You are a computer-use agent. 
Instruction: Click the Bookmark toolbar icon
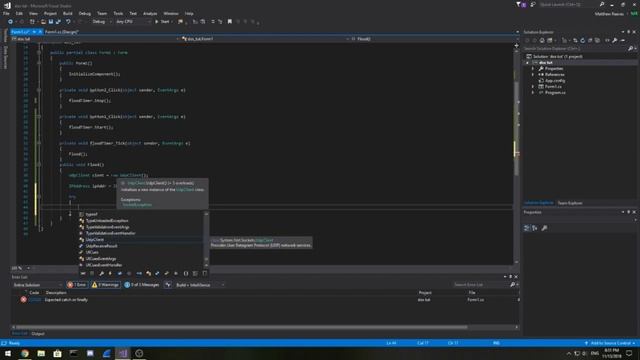coord(230,22)
